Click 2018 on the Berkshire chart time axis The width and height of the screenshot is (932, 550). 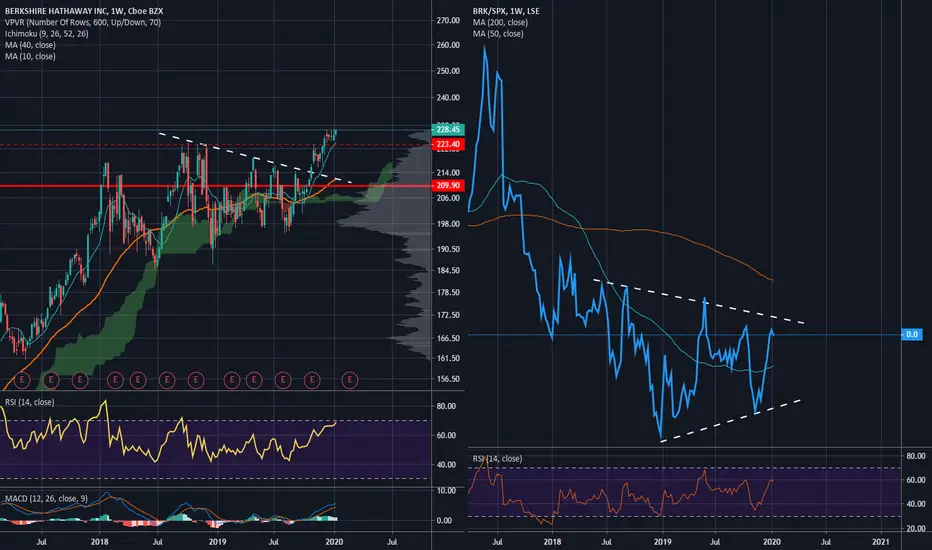[99, 542]
